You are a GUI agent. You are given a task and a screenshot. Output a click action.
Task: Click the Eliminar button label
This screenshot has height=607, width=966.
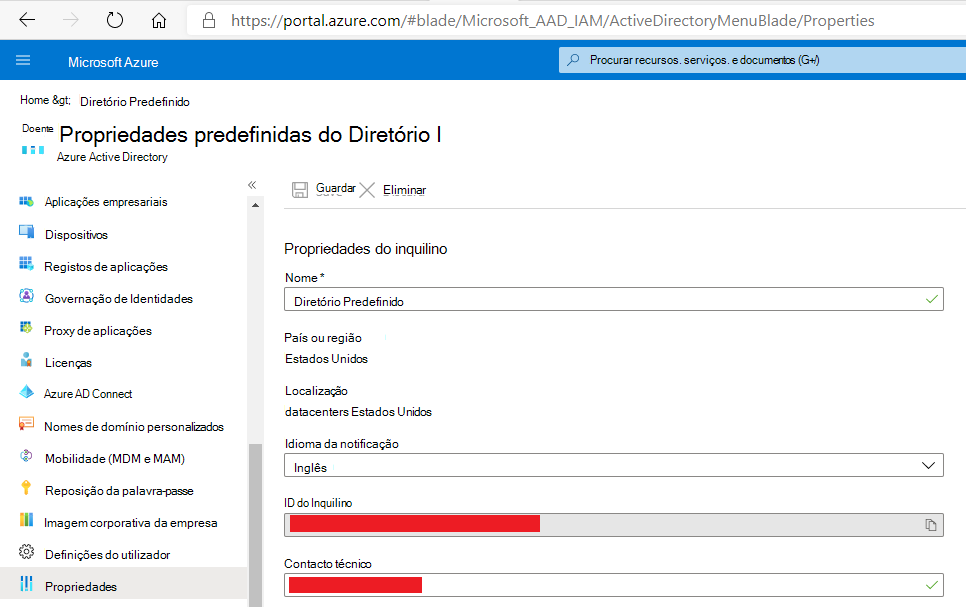(x=404, y=190)
